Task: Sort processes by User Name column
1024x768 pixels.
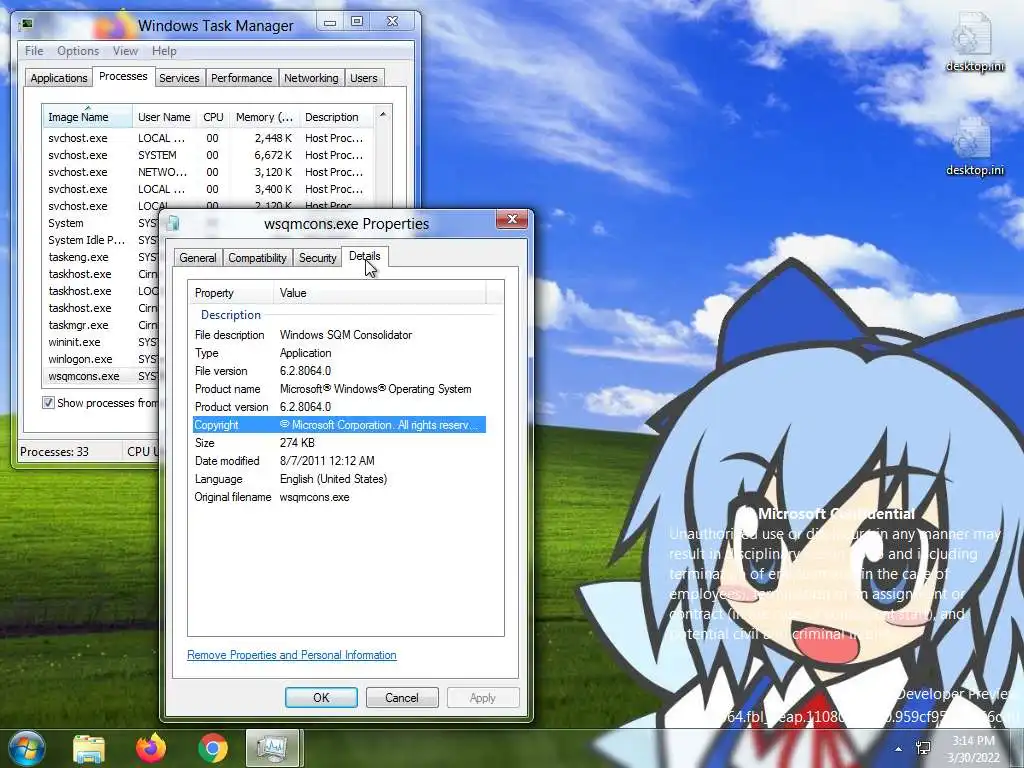Action: click(164, 117)
